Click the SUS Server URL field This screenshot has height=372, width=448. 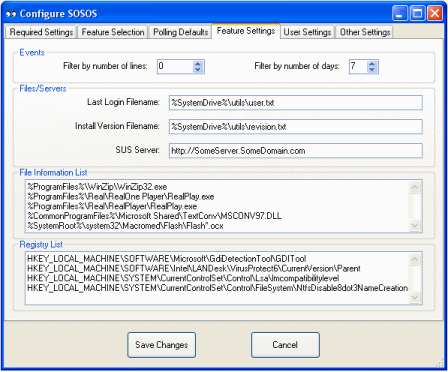click(x=296, y=151)
